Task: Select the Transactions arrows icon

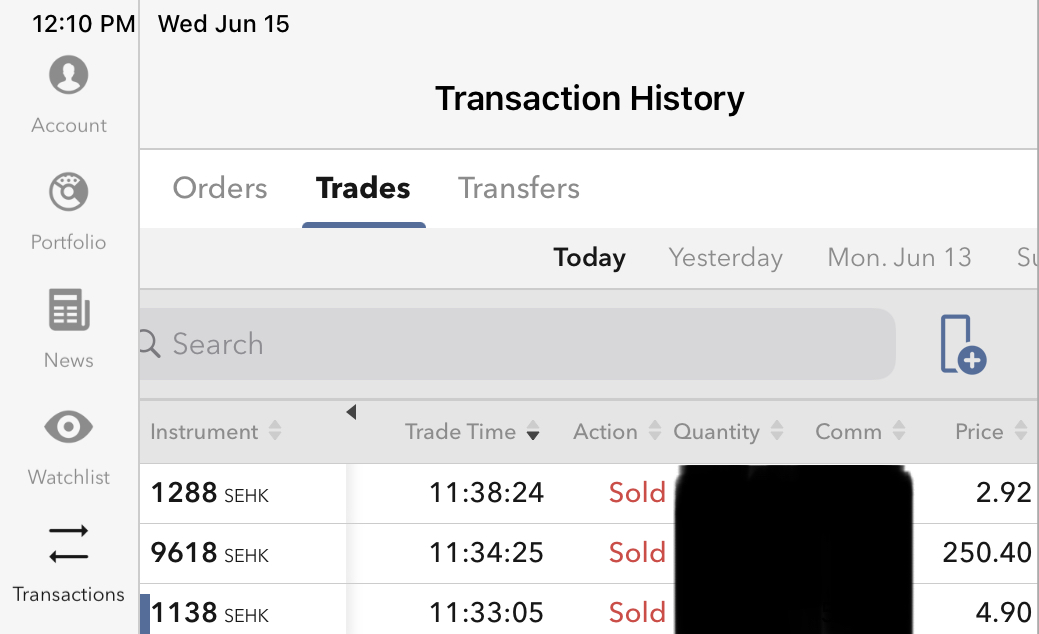Action: click(x=69, y=543)
